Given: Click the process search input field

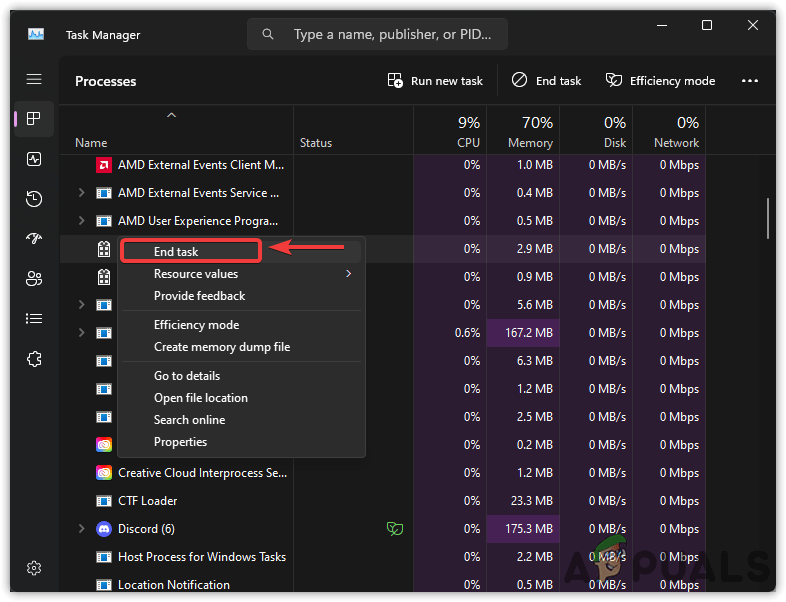Looking at the screenshot, I should tap(377, 34).
